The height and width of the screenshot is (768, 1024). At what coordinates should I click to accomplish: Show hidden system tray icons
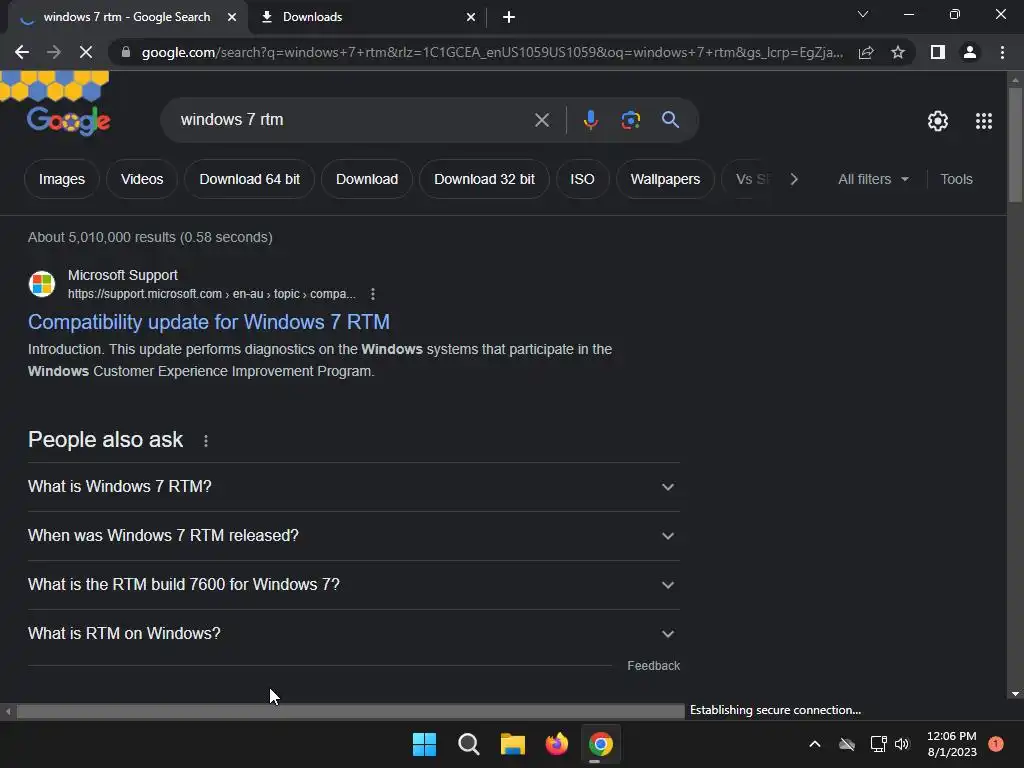[815, 744]
